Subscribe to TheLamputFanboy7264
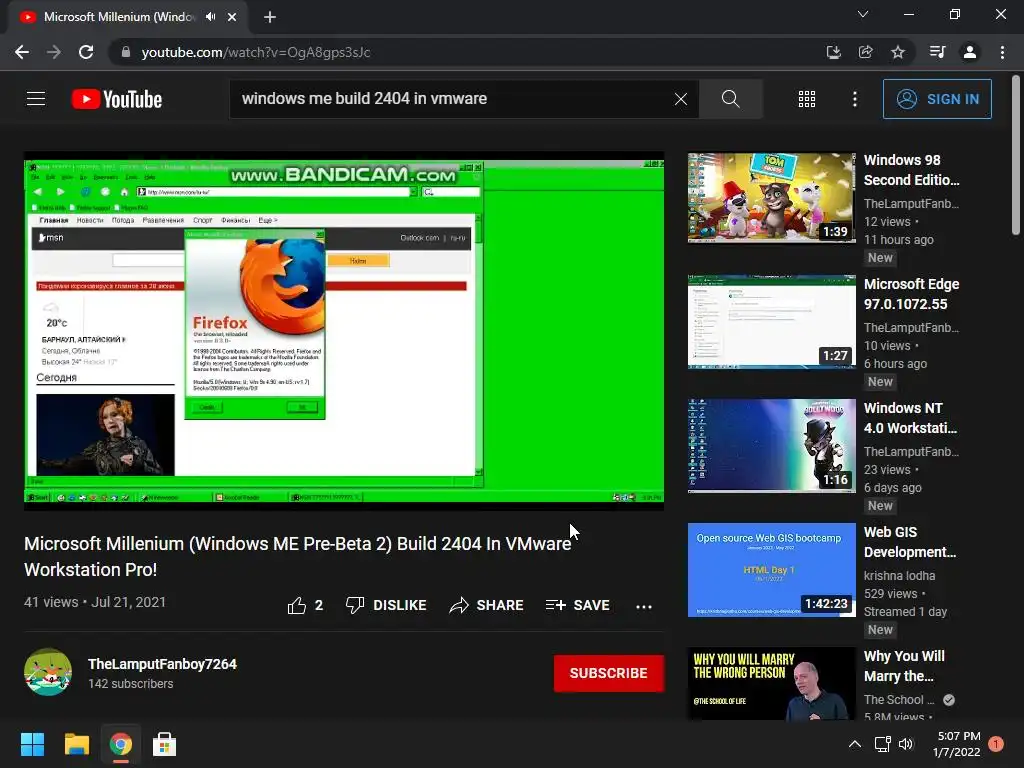 [609, 673]
